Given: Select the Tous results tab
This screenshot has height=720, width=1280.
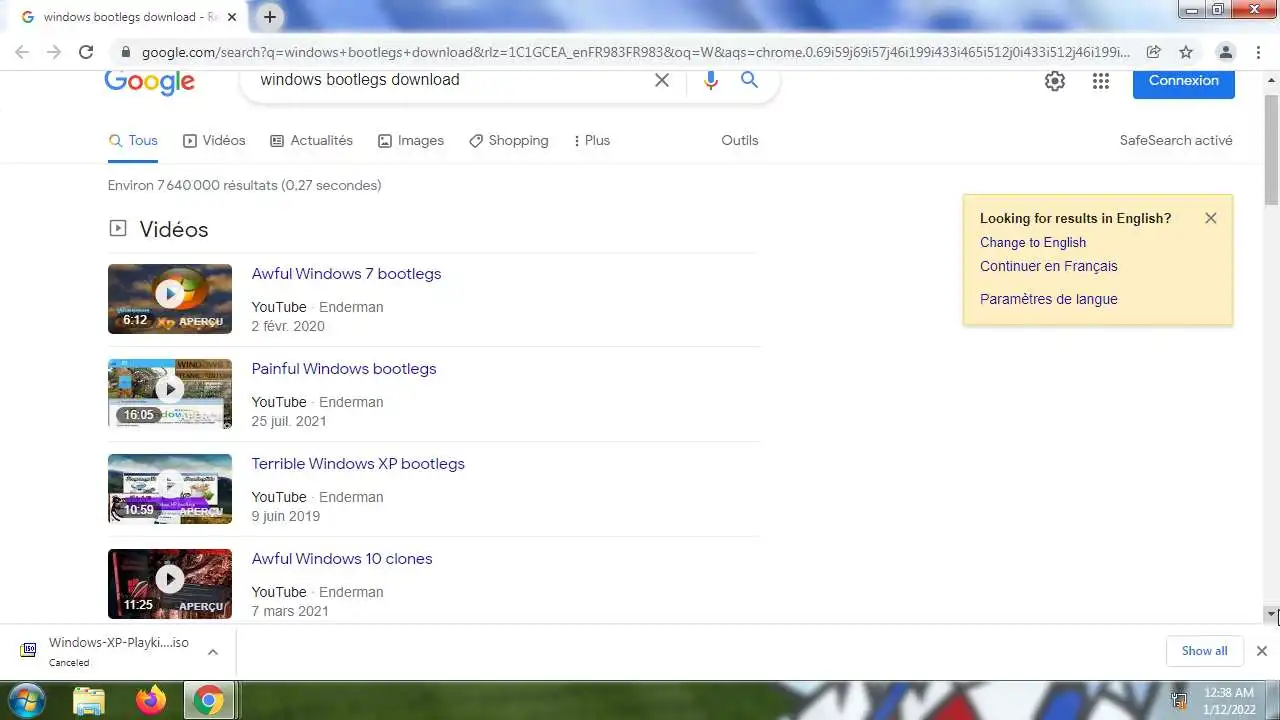Looking at the screenshot, I should (x=133, y=141).
